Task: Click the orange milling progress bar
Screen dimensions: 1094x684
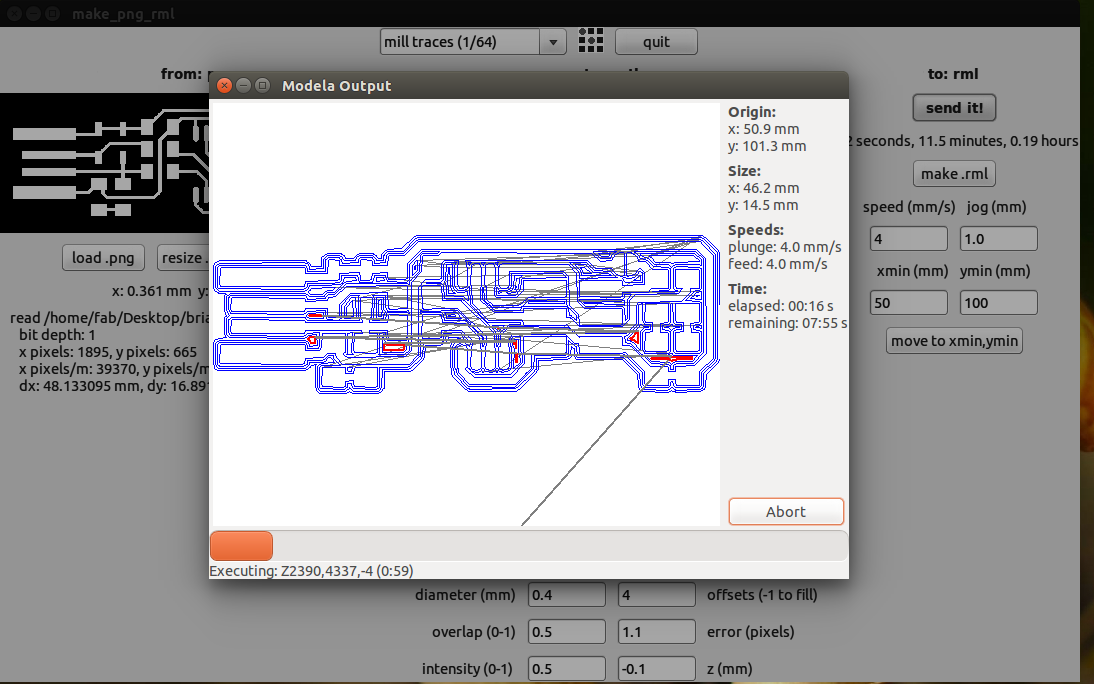Action: 241,546
